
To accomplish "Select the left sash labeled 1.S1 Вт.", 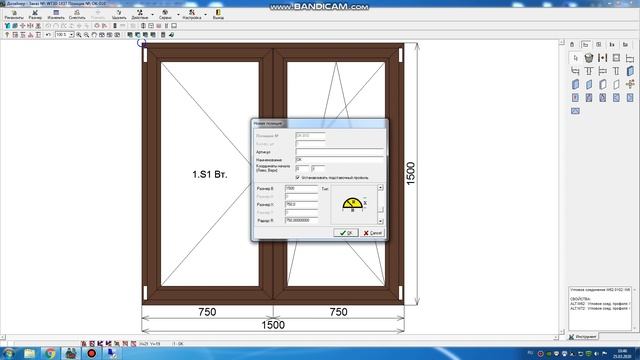I will 210,174.
